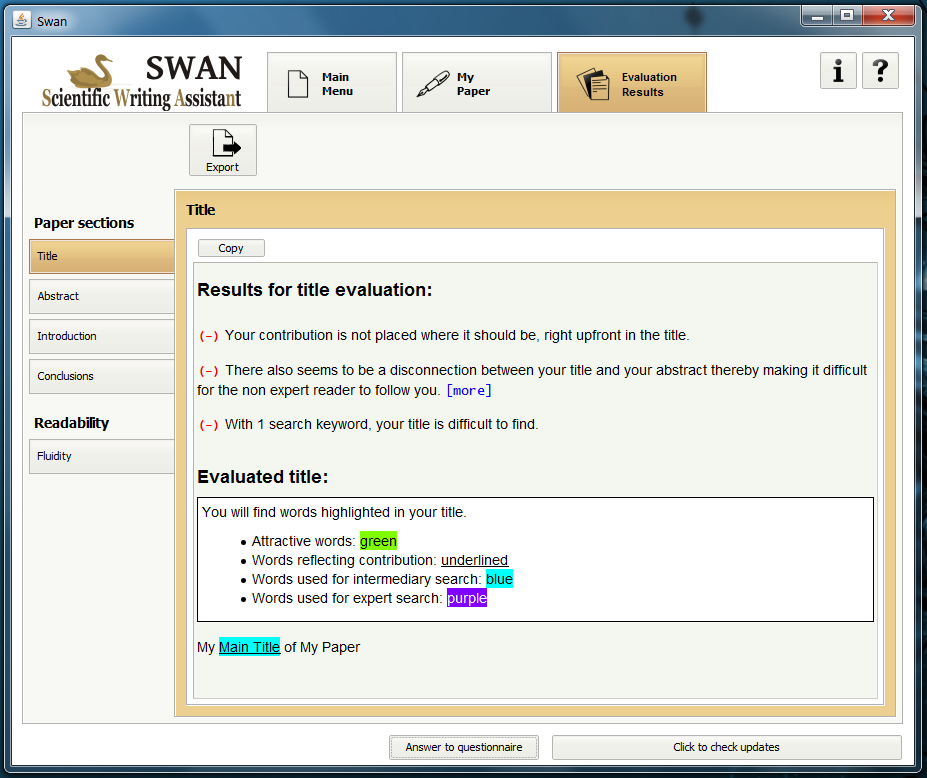
Task: Click the Java icon in the title bar
Action: pos(22,20)
